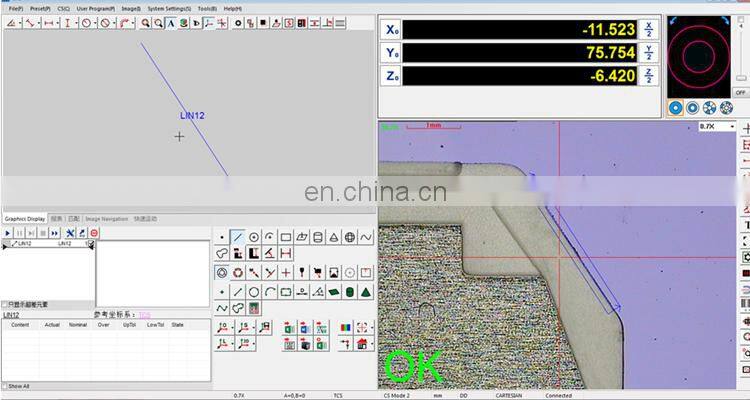Expand the red curved arrow tool dropdown
Image resolution: width=750 pixels, height=400 pixels.
[133, 23]
